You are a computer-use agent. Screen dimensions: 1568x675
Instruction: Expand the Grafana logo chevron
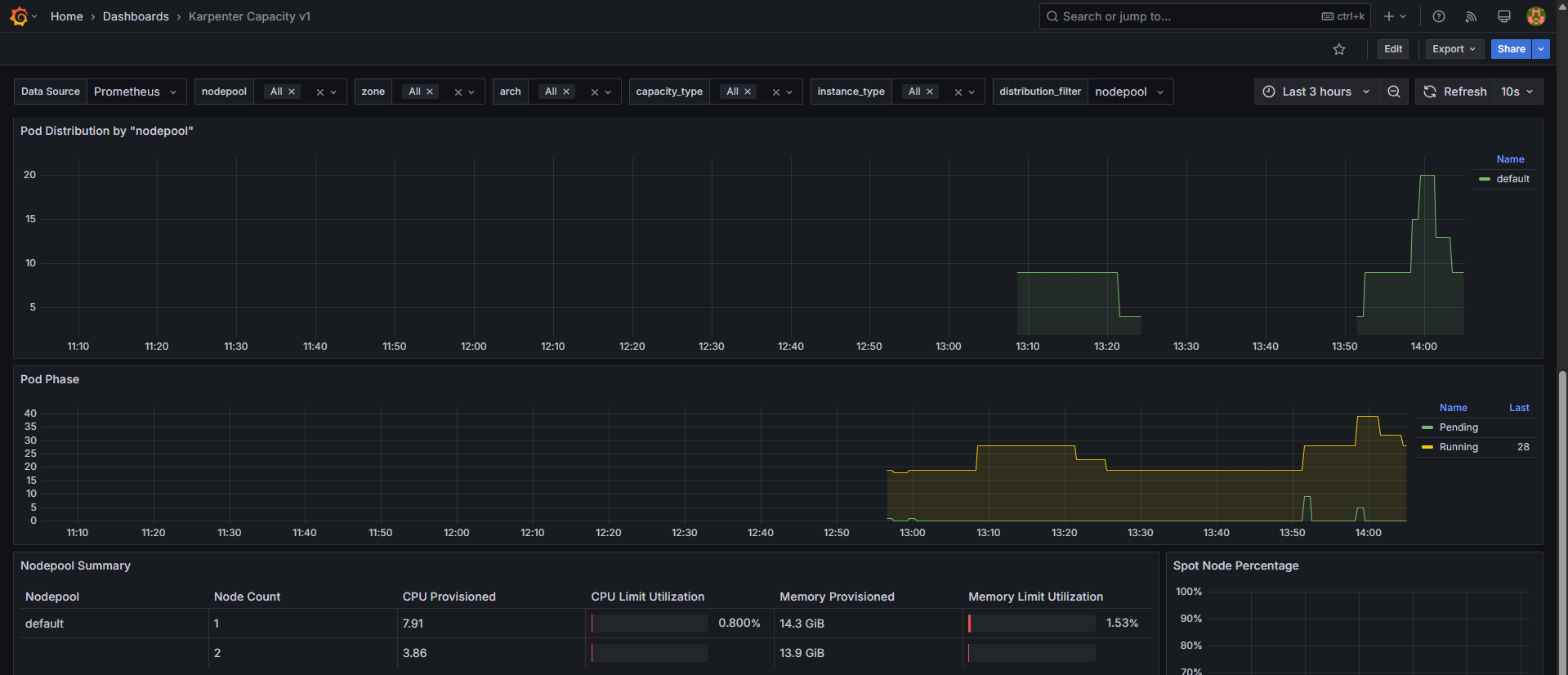click(34, 16)
